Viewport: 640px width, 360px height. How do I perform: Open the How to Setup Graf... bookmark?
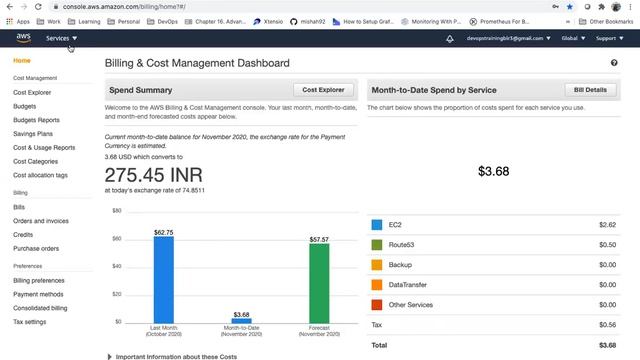coord(363,22)
